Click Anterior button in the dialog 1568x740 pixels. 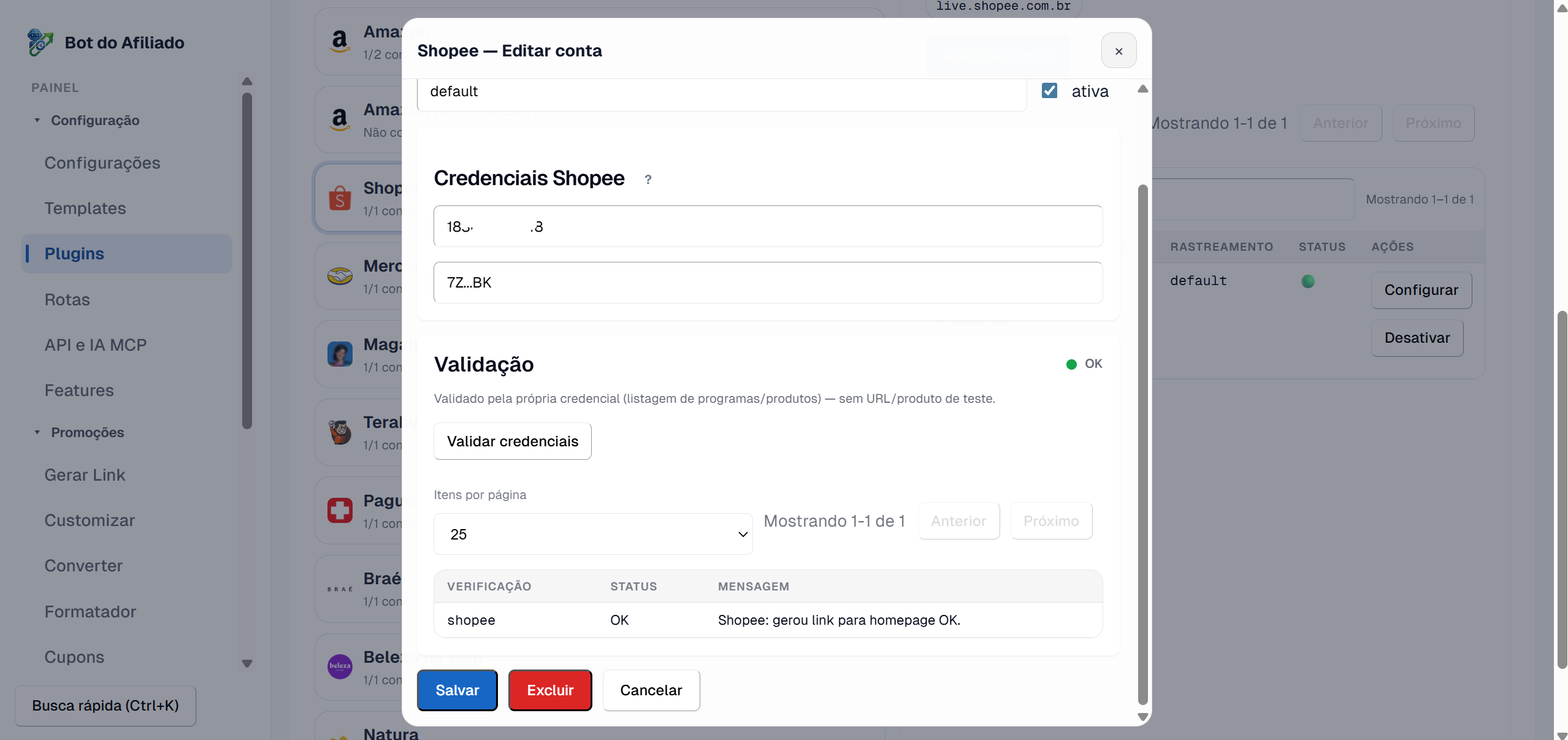(958, 521)
